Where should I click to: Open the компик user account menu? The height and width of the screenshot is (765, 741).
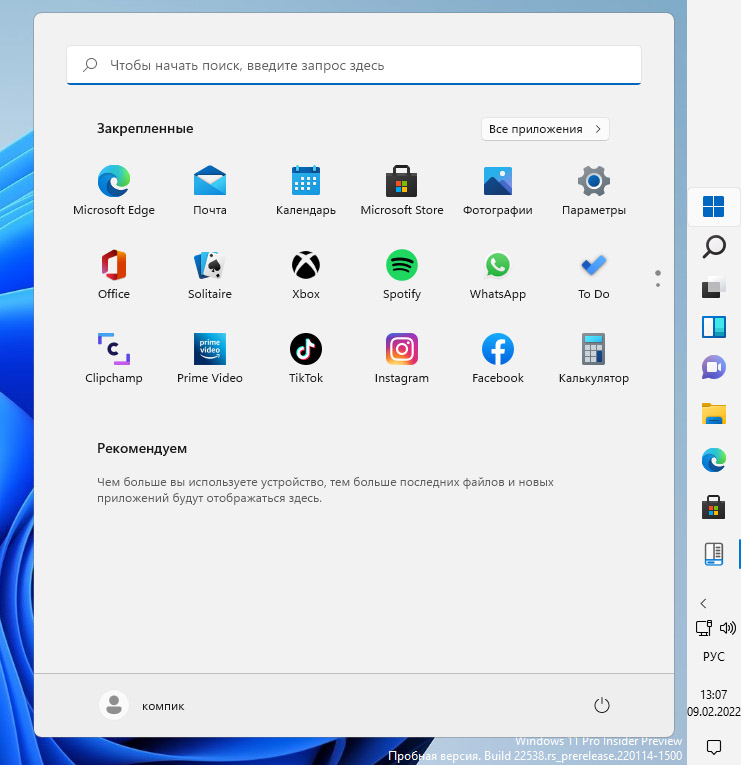142,705
